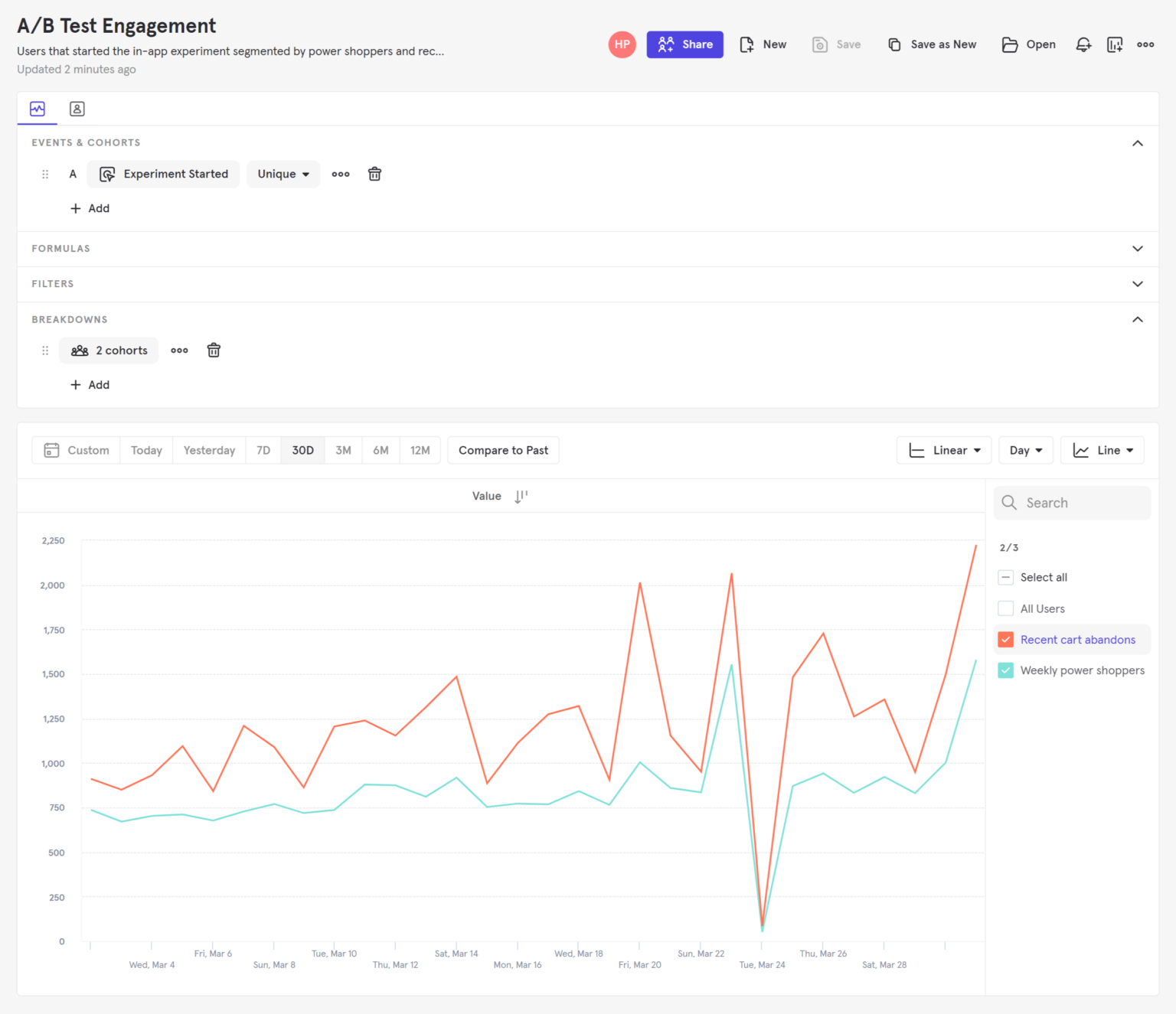Click the Compare to Past button
The height and width of the screenshot is (1014, 1176).
click(503, 450)
